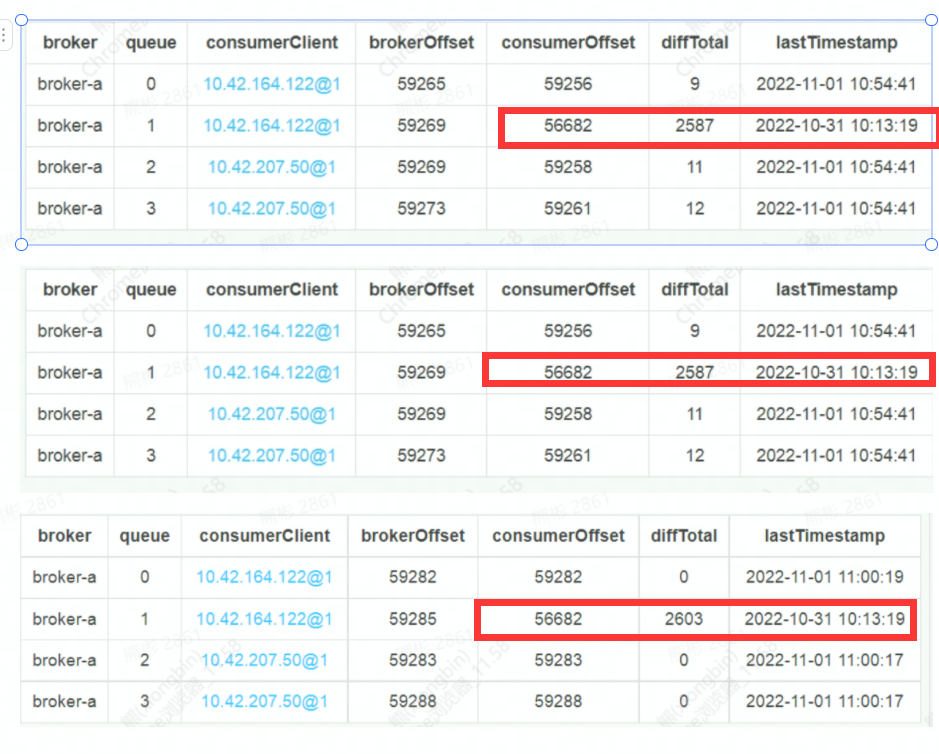Select the highlighted consumerOffset 56682 in first table

click(x=567, y=126)
